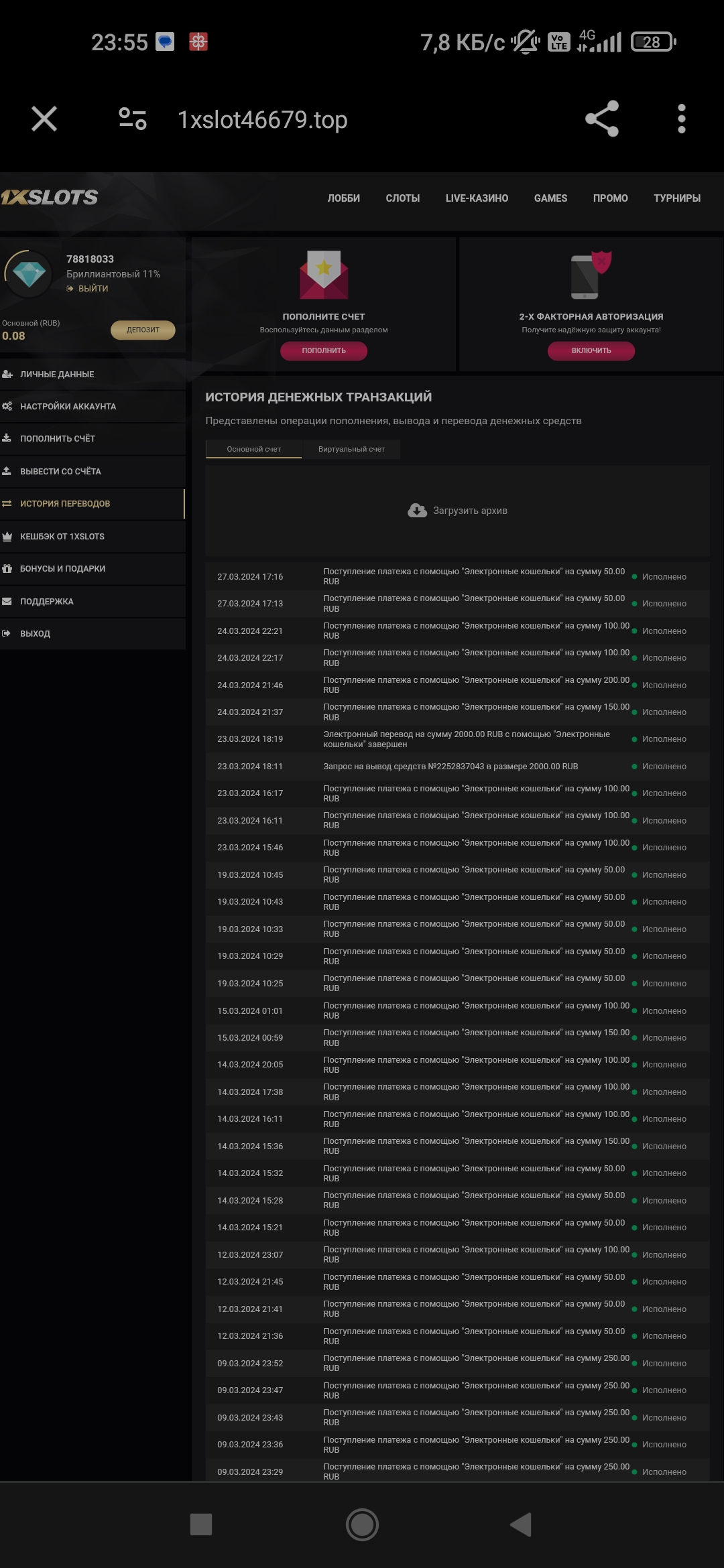
Task: Select the 27.03.2024 17:16 transaction date
Action: click(250, 577)
